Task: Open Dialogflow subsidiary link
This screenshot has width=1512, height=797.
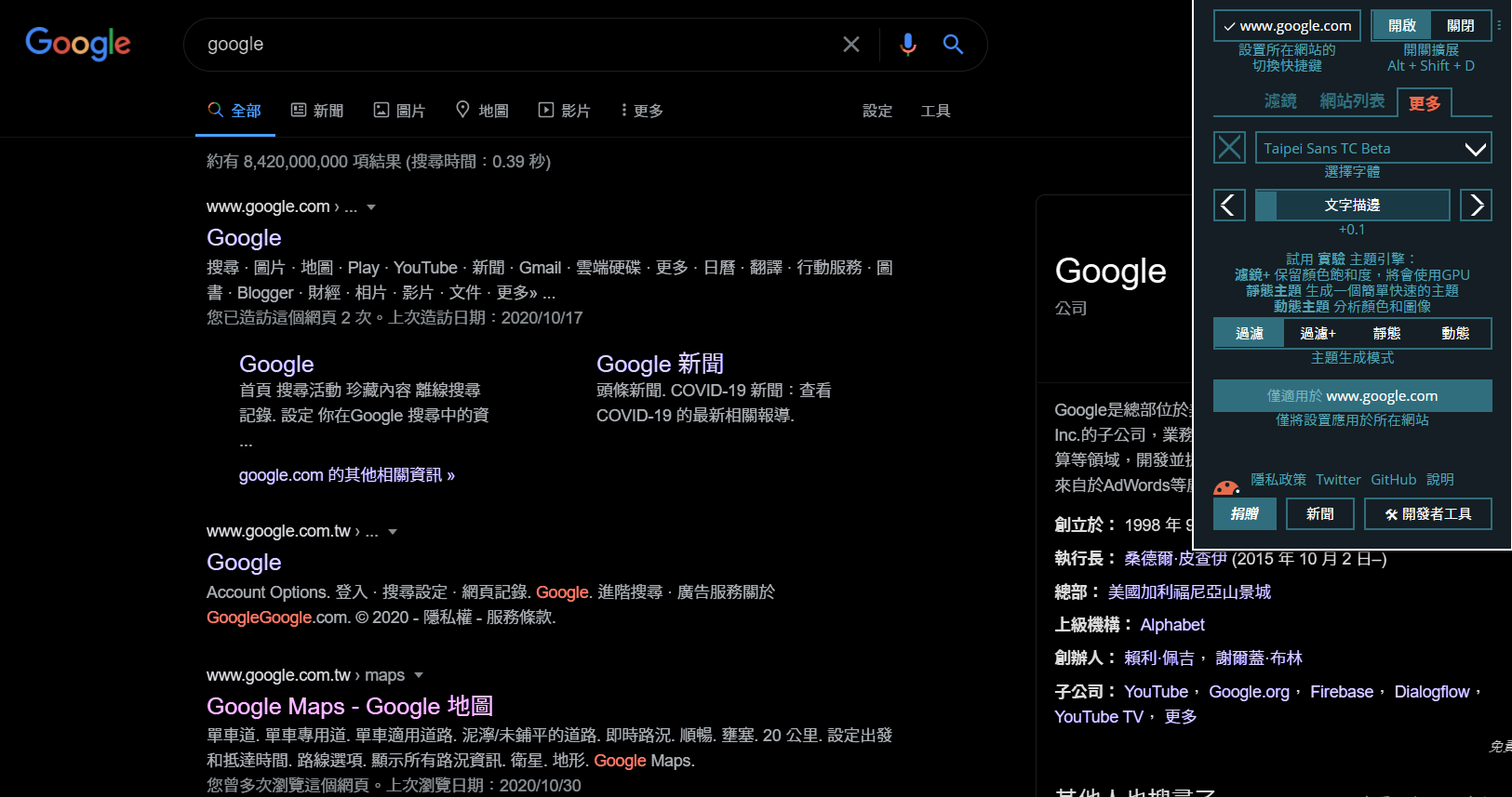Action: click(1432, 692)
